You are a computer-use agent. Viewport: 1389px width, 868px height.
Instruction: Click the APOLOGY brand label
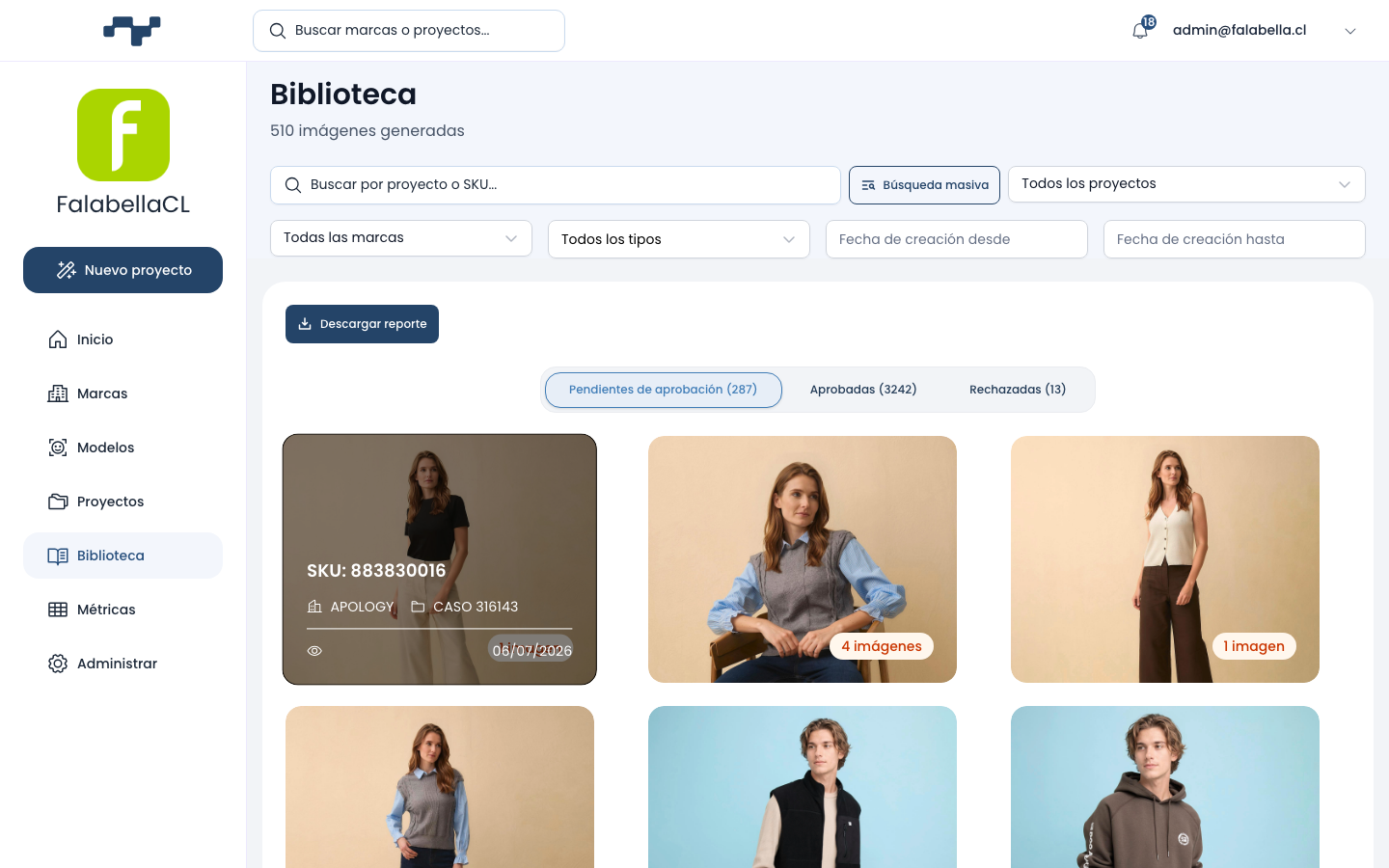(x=362, y=607)
